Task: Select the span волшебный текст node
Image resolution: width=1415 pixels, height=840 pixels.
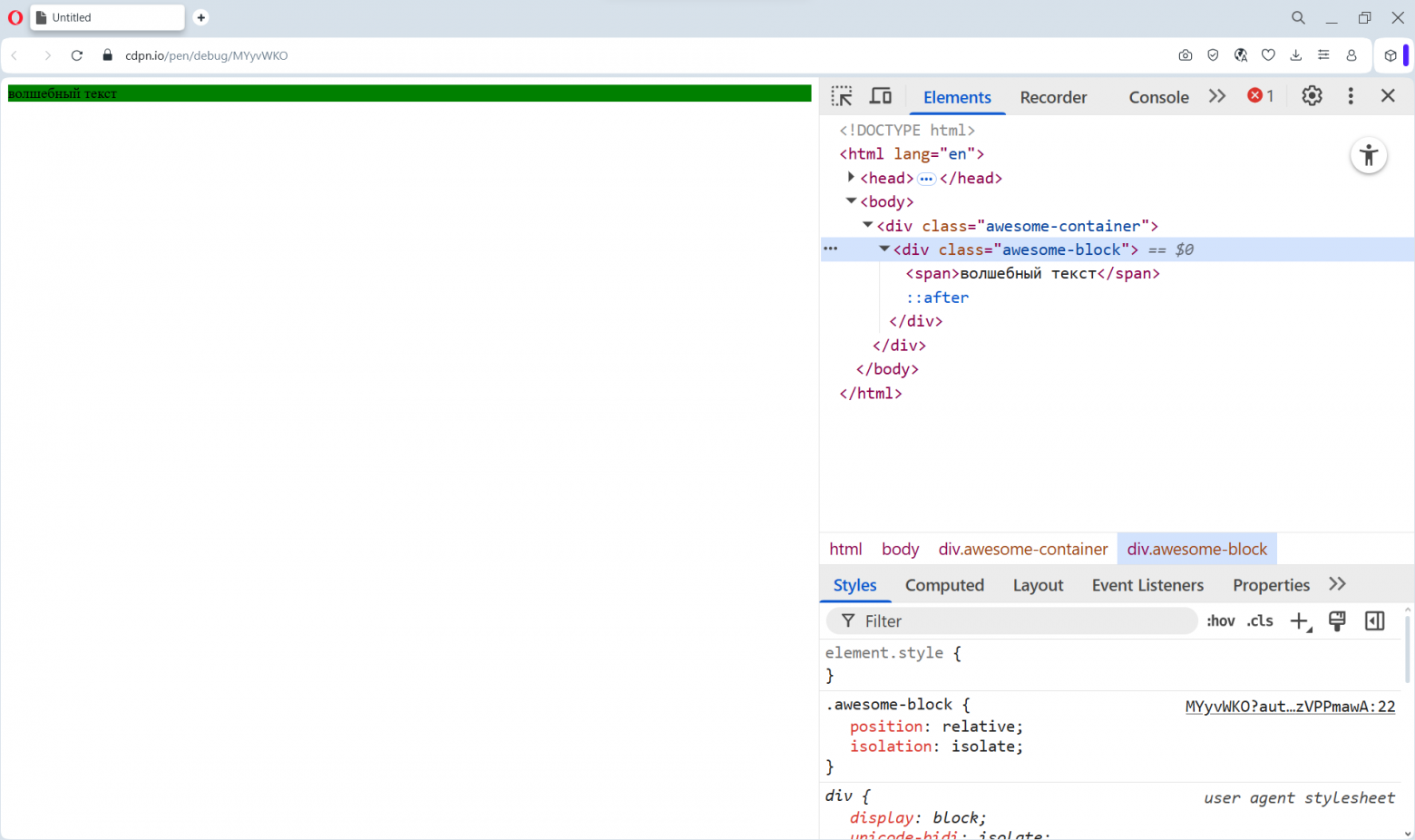Action: tap(1032, 273)
